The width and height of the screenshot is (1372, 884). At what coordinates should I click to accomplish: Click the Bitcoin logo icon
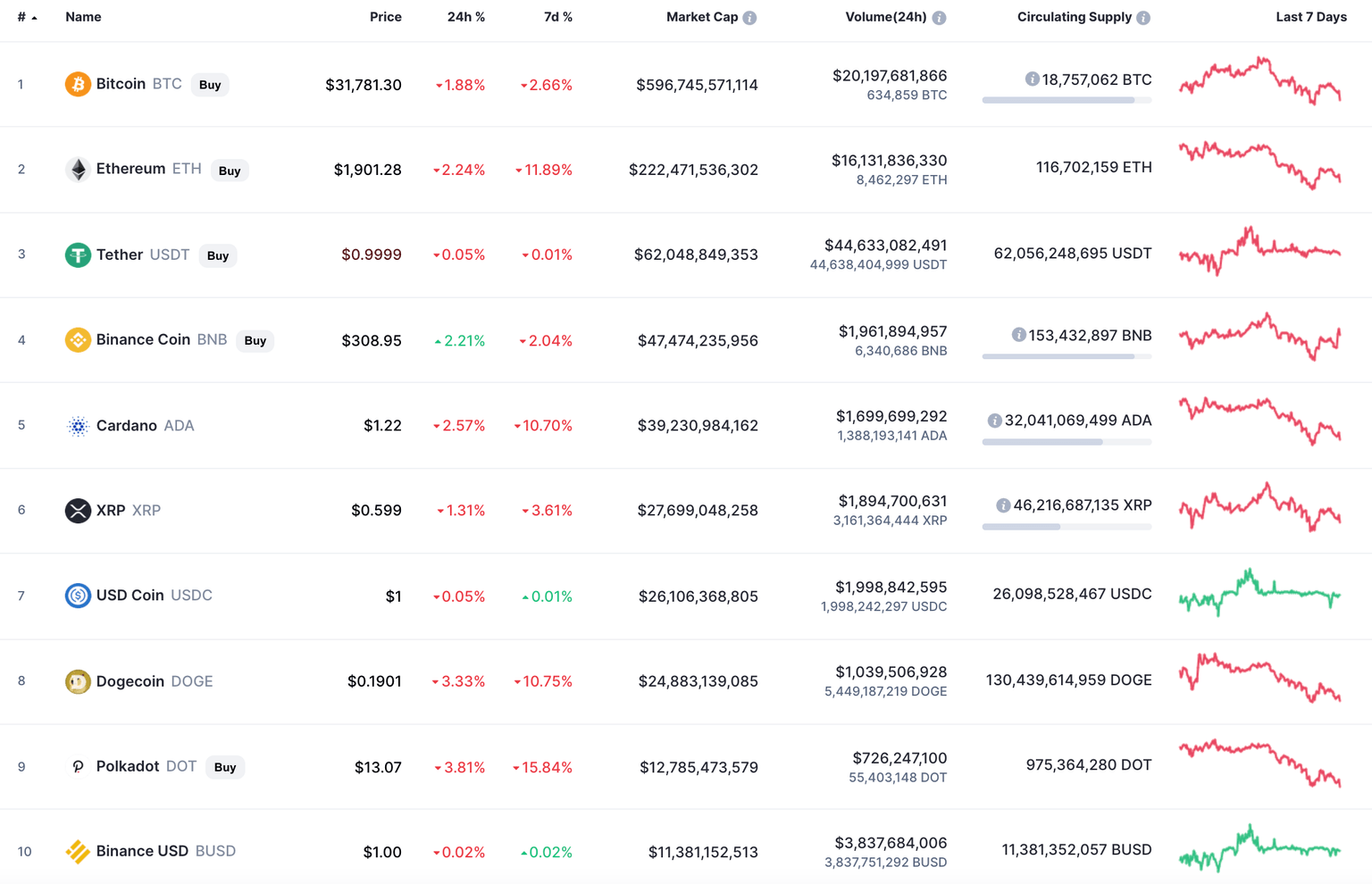pos(78,84)
